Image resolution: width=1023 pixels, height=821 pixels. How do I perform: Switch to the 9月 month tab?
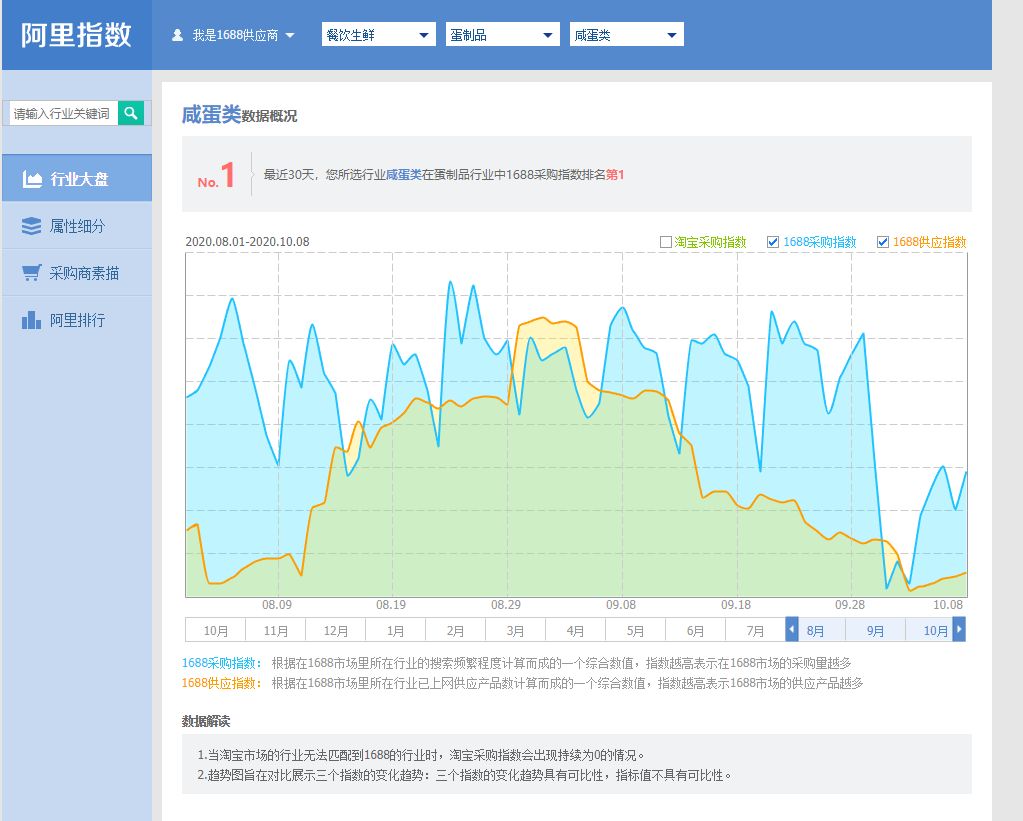874,630
